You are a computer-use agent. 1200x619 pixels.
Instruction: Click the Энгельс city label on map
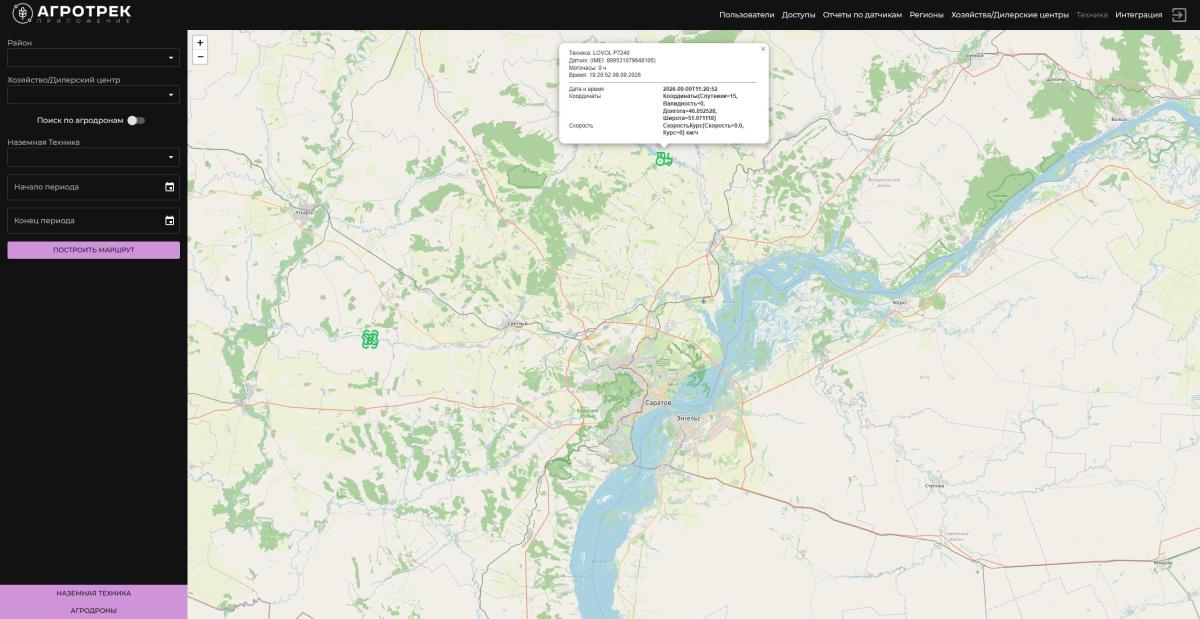coord(688,417)
